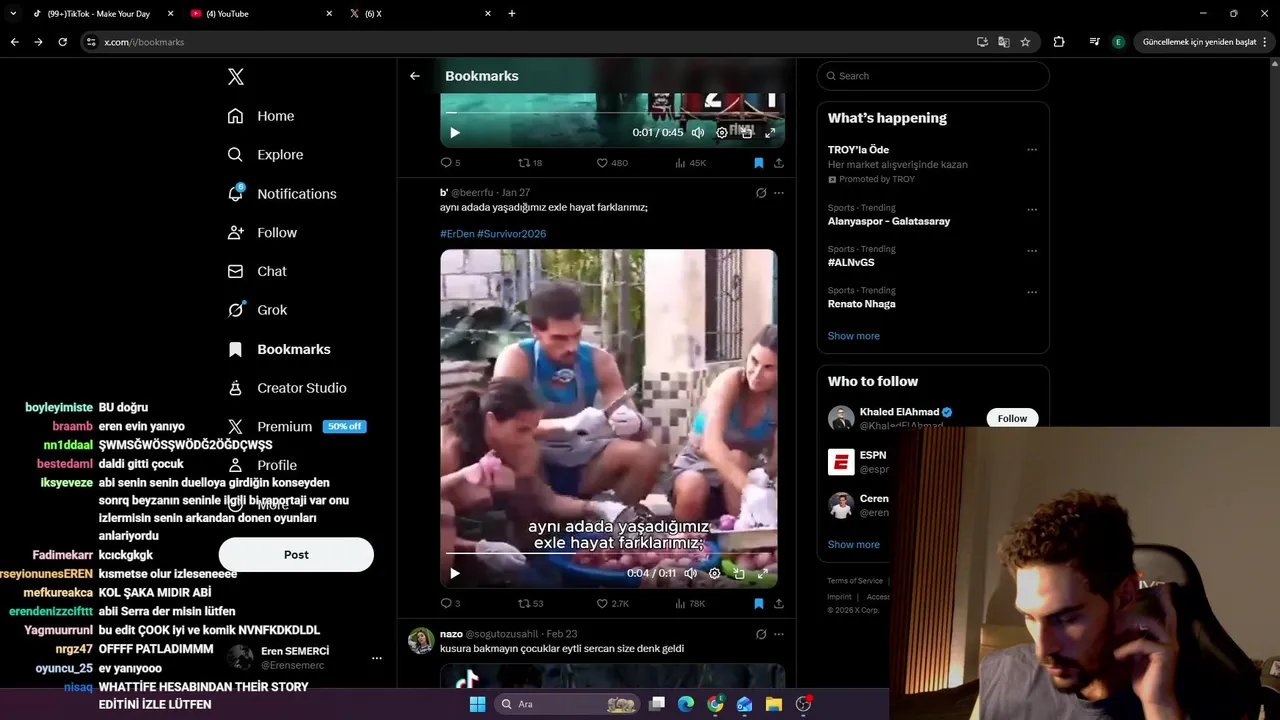Open settings gear on 0:45 video
Screen dimensions: 1280x720
722,133
